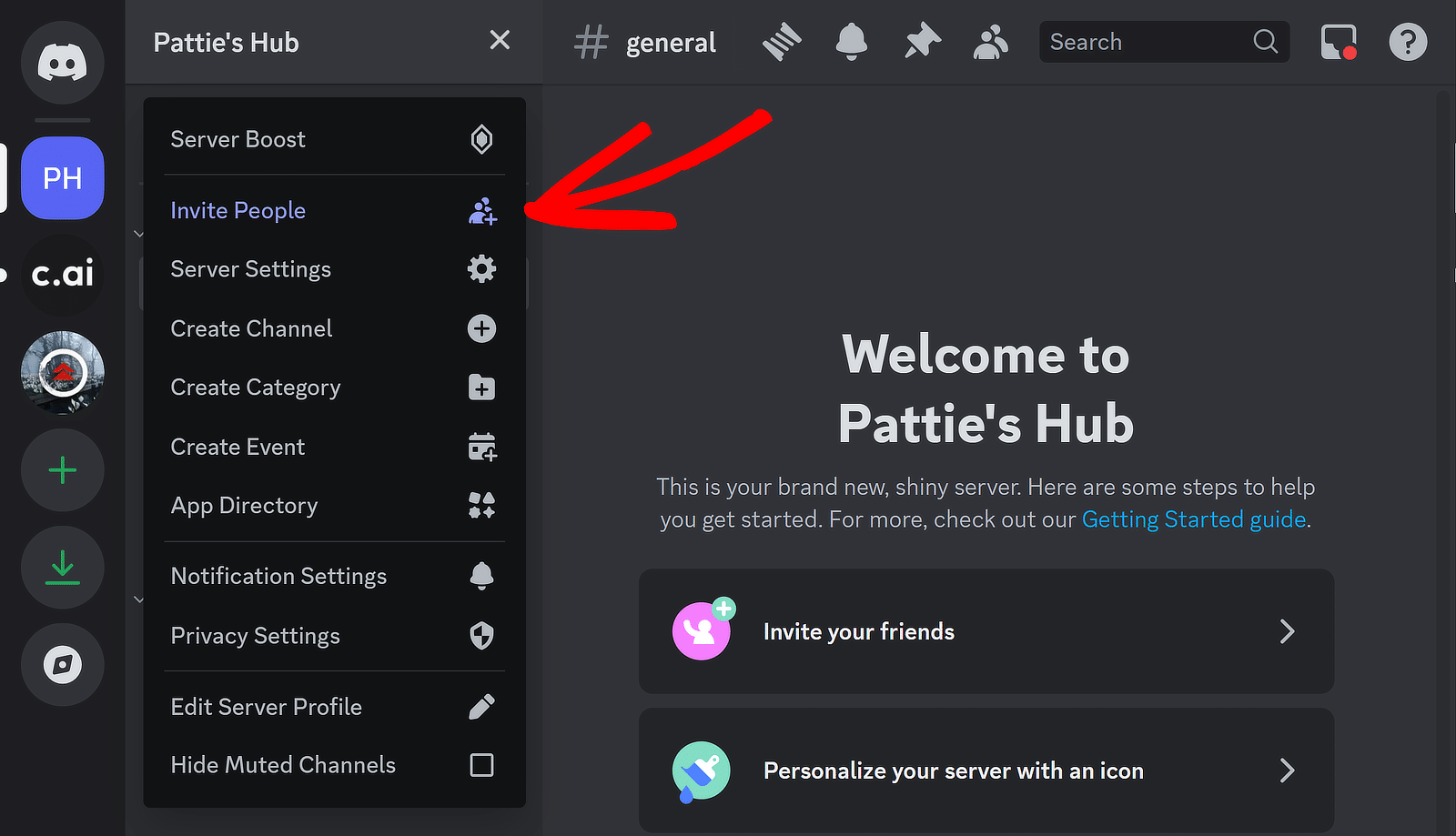Click inside the Search field
Screen dimensions: 1456x836
1147,42
